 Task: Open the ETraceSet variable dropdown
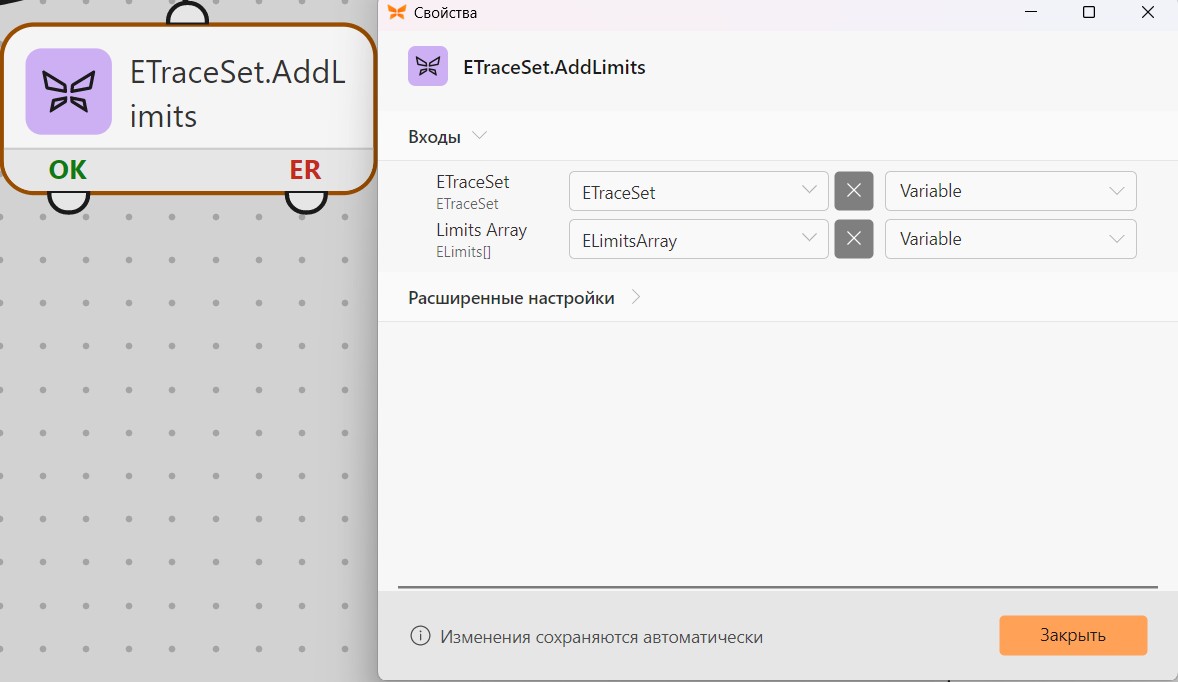click(699, 192)
